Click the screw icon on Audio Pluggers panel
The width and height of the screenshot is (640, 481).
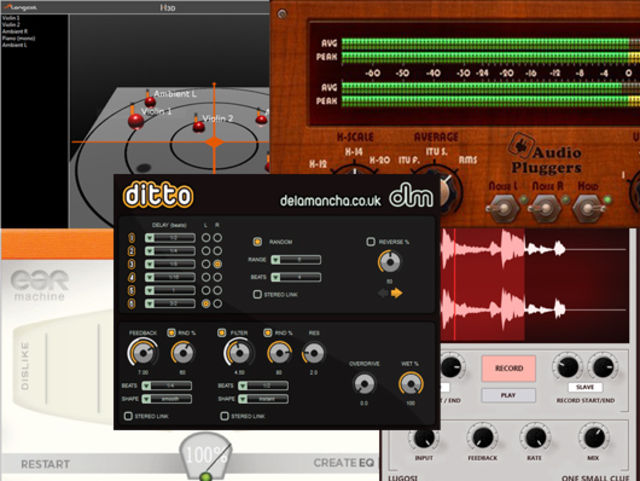[282, 14]
